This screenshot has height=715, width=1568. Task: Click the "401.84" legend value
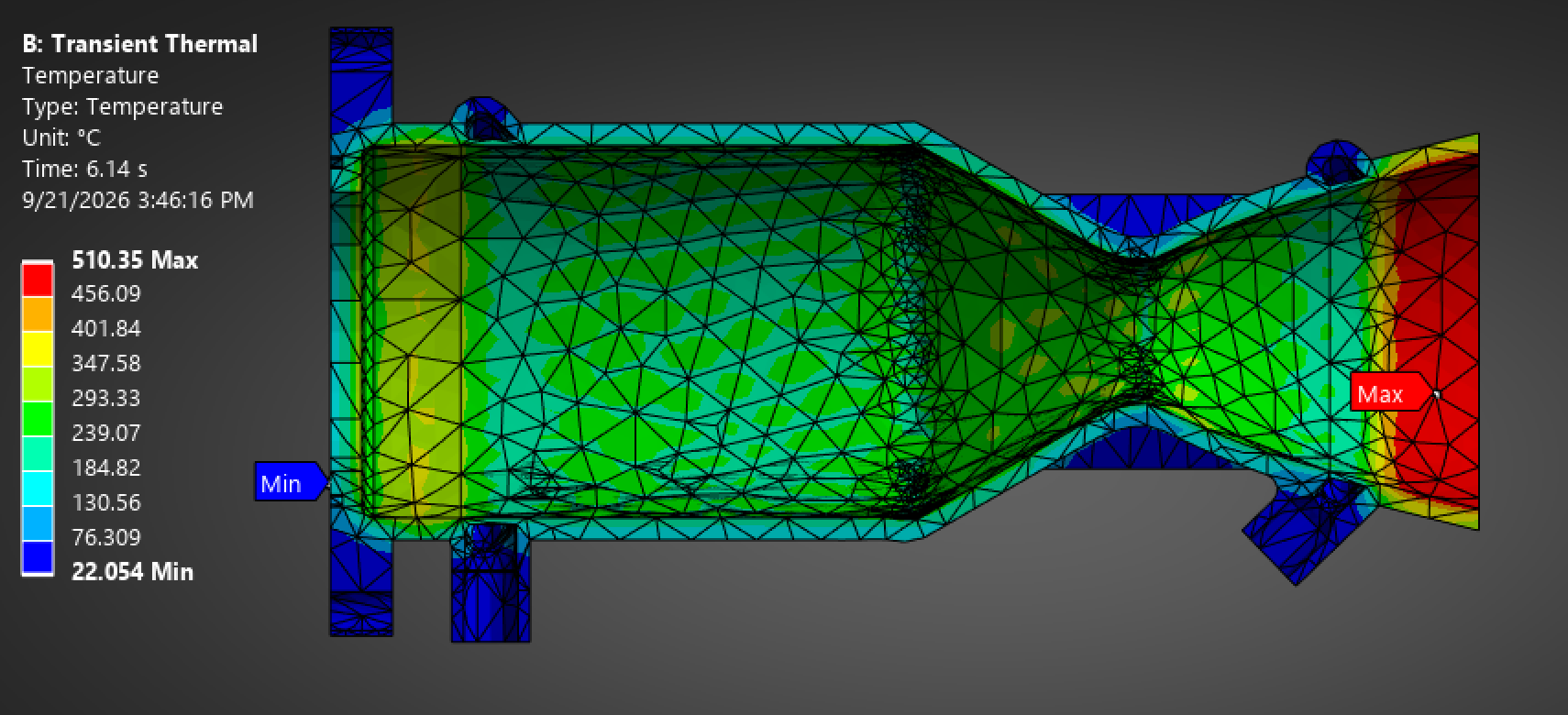pos(106,328)
